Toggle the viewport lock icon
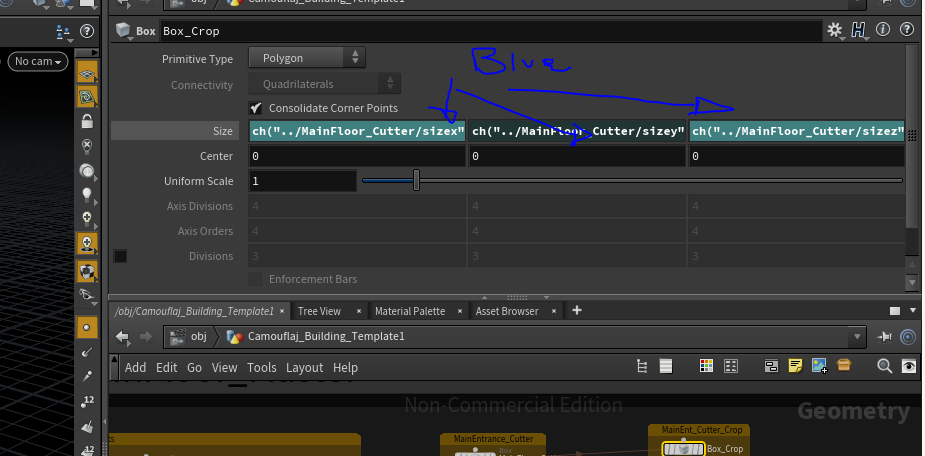Image resolution: width=925 pixels, height=456 pixels. (87, 121)
